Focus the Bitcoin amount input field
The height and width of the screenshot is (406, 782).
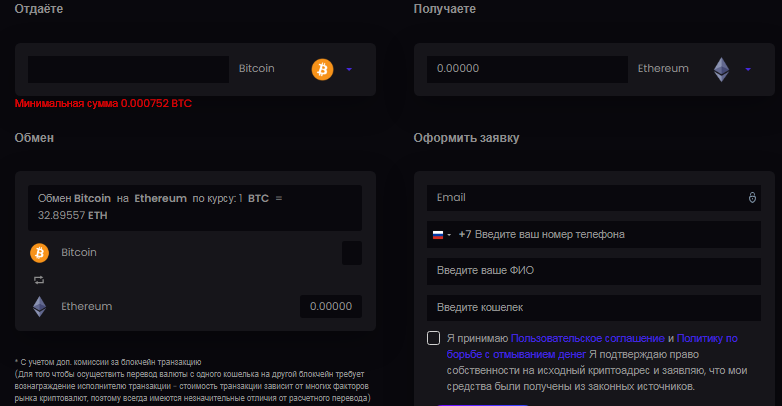[128, 69]
